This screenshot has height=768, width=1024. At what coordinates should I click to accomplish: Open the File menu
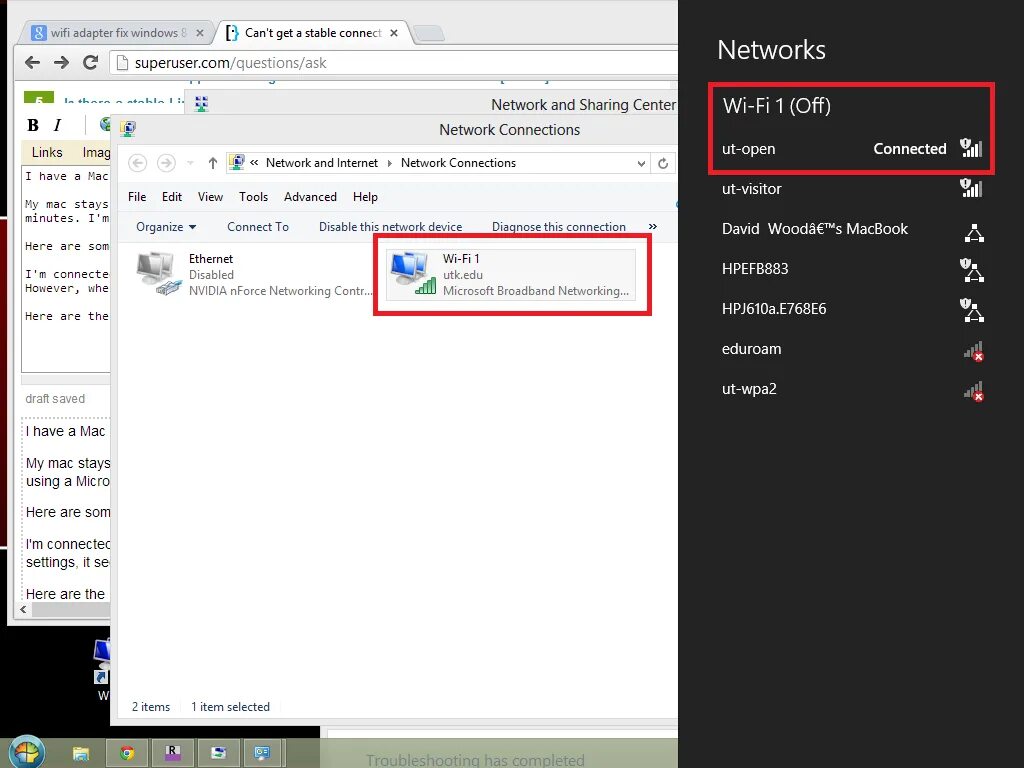(x=137, y=197)
